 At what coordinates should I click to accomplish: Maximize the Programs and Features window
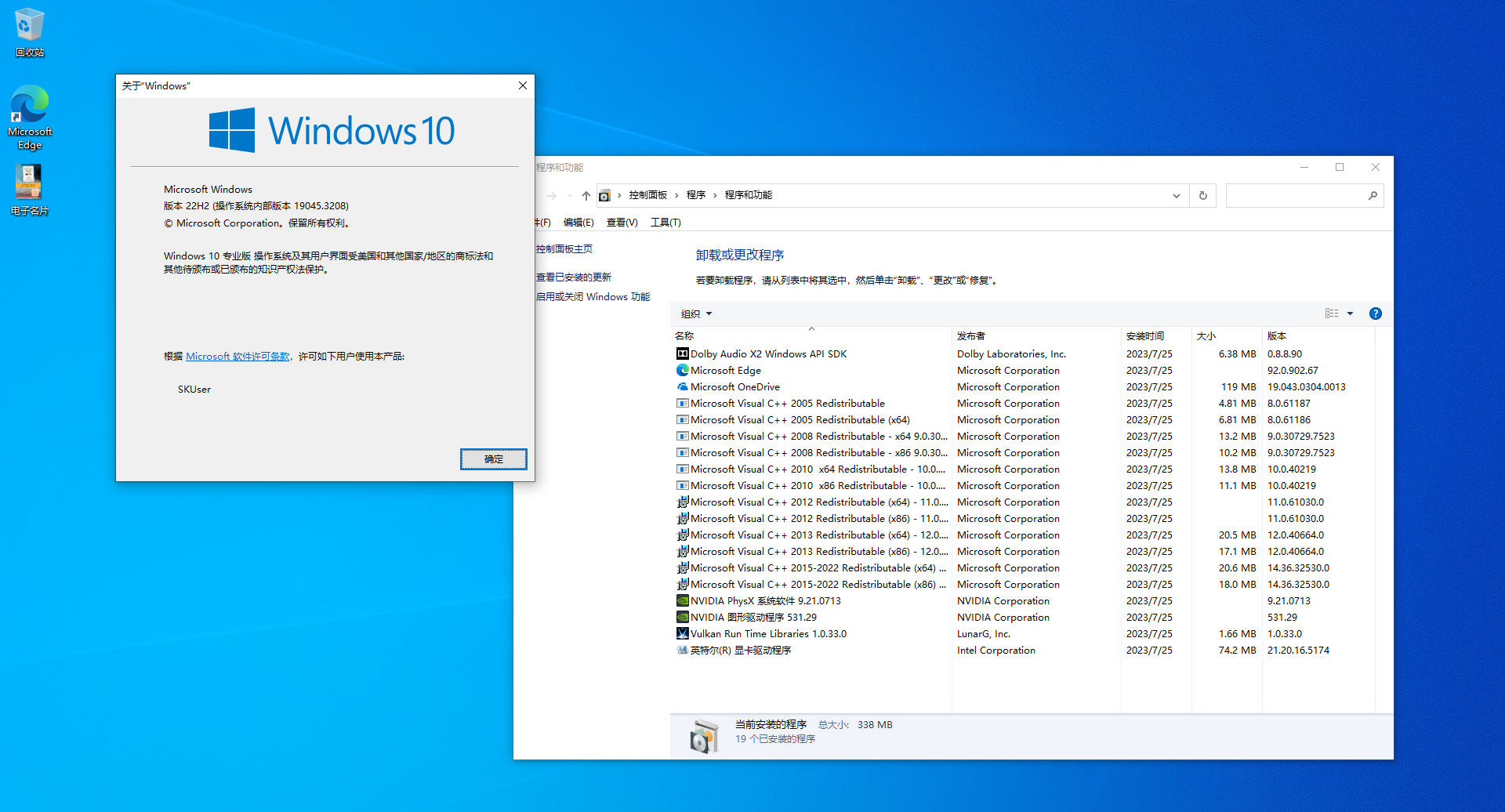(x=1340, y=167)
